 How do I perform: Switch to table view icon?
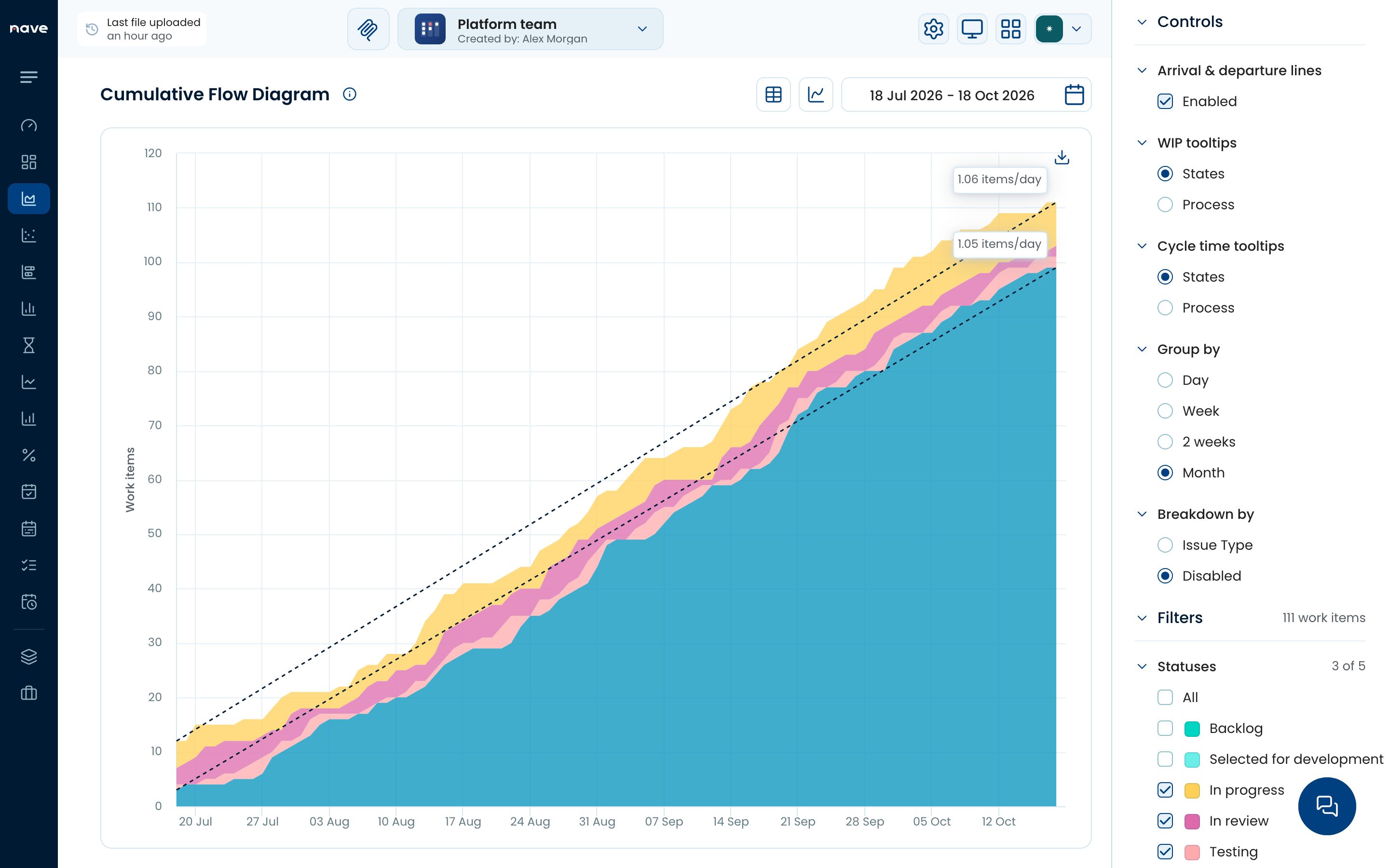[x=773, y=95]
